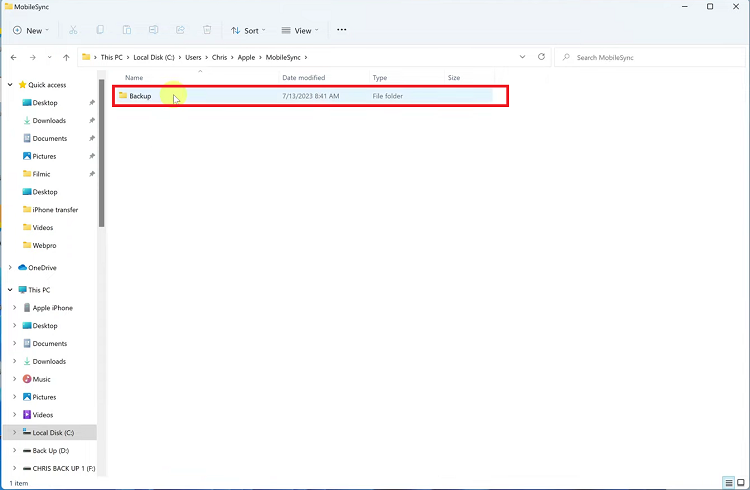The image size is (750, 490).
Task: Click the navigation pane vertical scrollbar
Action: [101, 153]
